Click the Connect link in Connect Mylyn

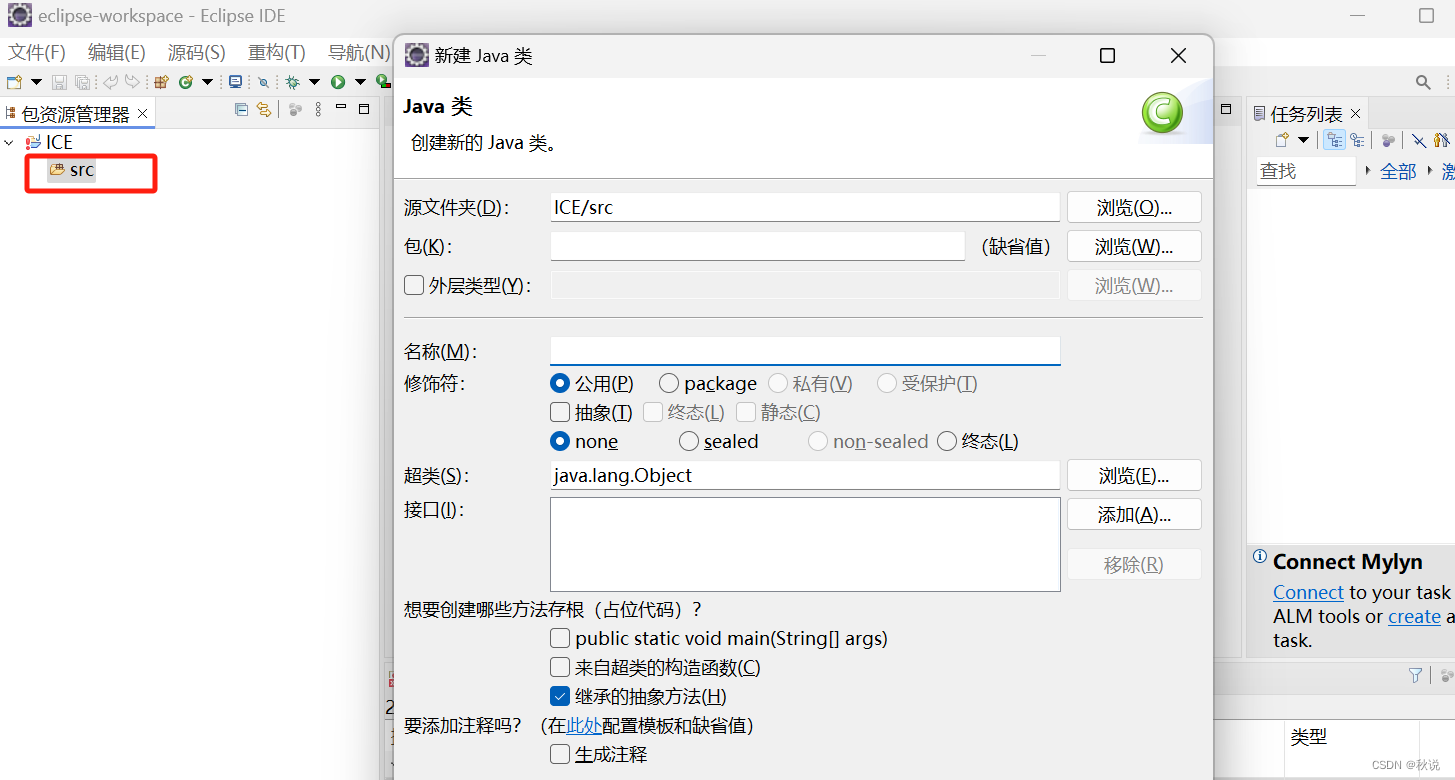click(x=1308, y=592)
